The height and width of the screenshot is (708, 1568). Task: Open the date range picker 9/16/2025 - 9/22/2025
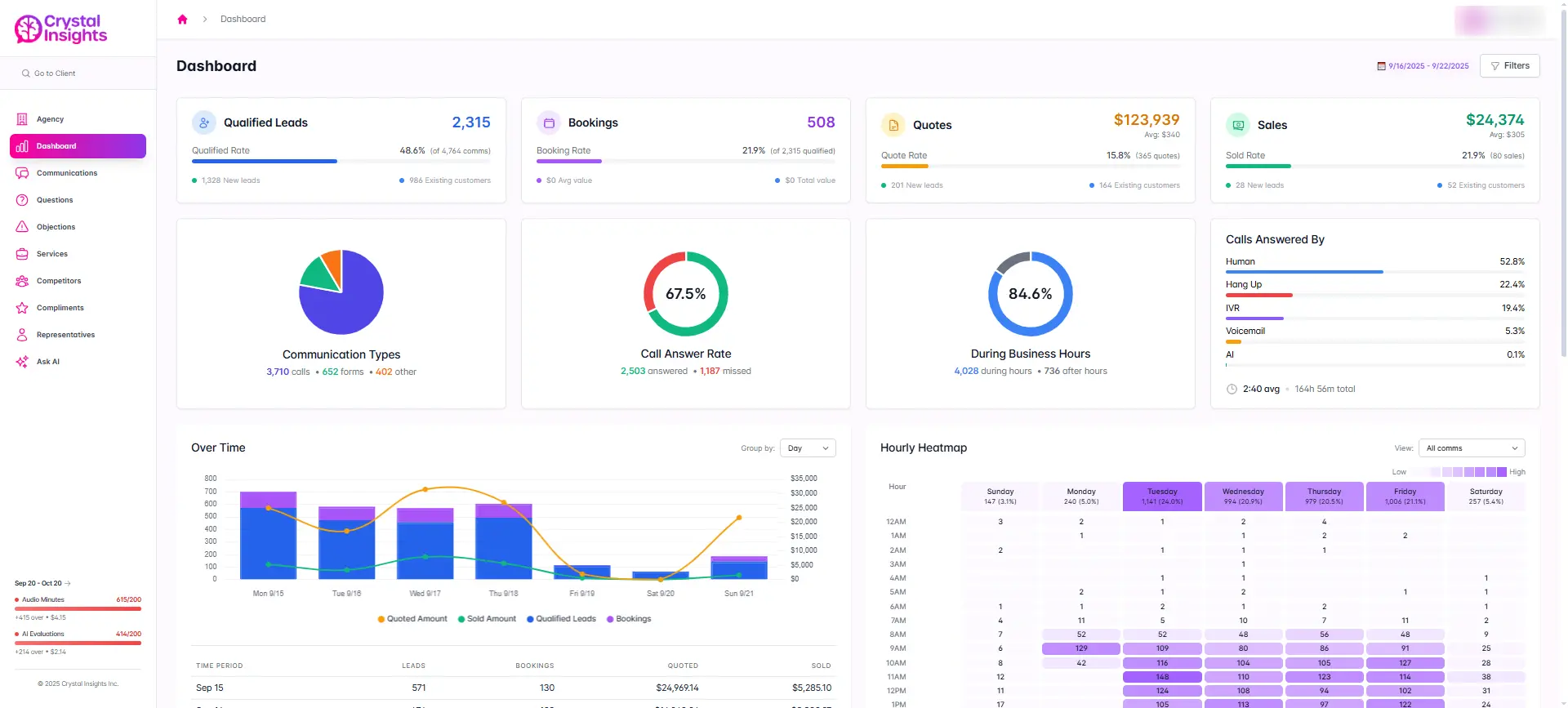tap(1423, 66)
